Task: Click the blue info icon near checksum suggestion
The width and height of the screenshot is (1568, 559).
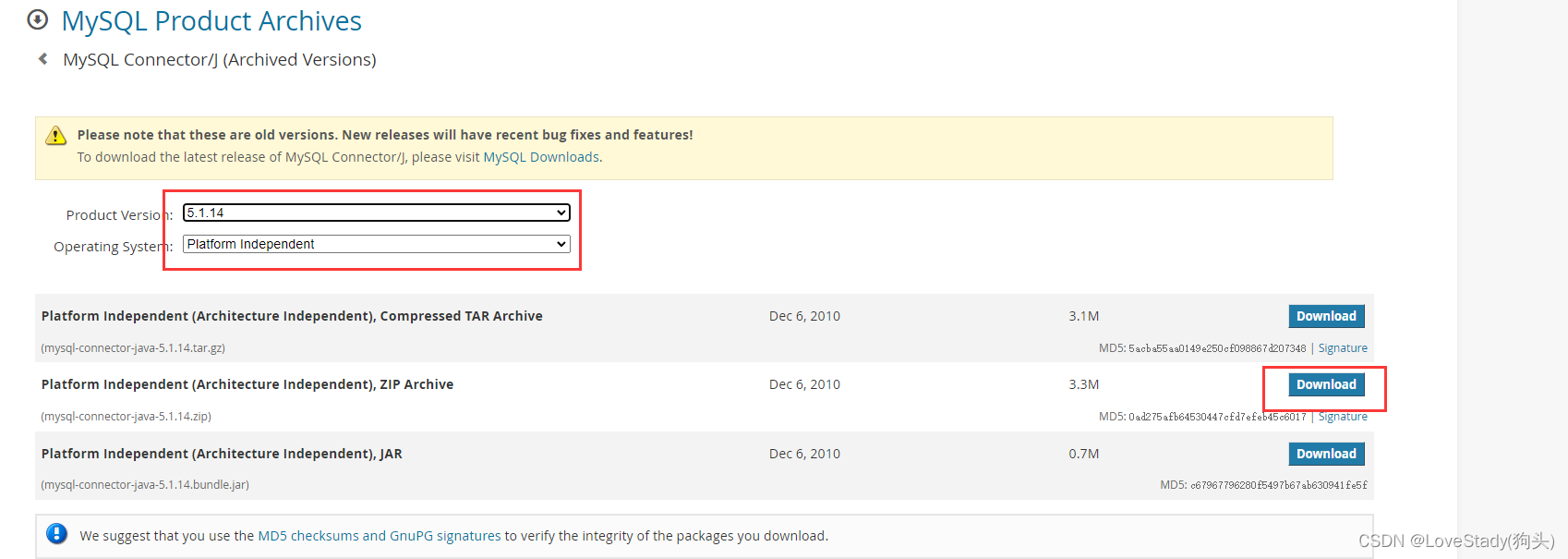Action: pos(56,534)
